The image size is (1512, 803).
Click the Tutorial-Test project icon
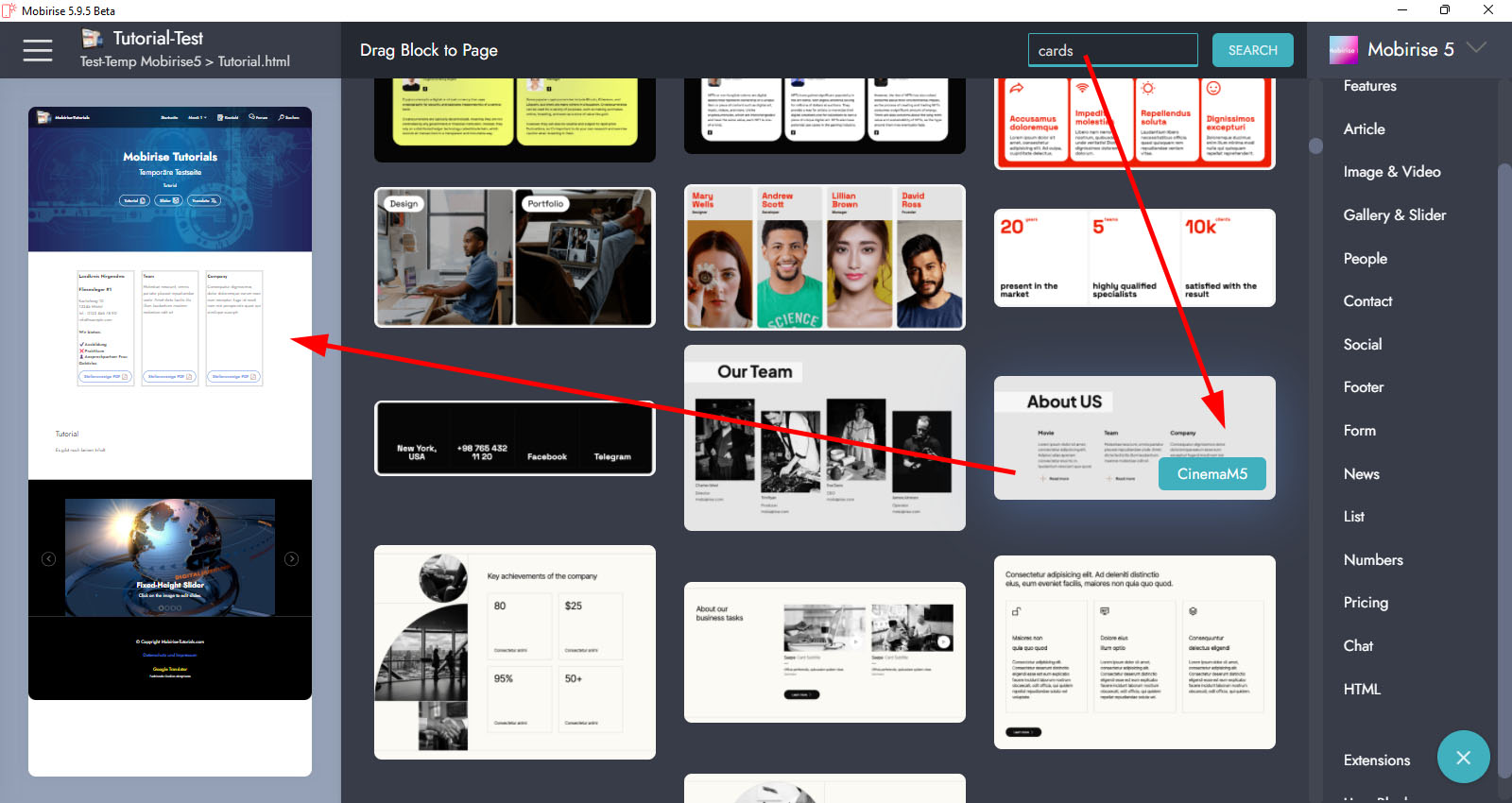tap(92, 38)
